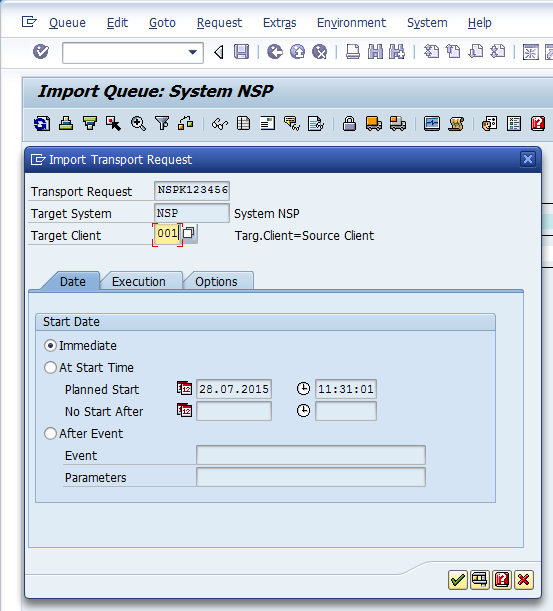Click the single-truck Import Request icon
Screen dimensions: 553x611
pyautogui.click(x=373, y=124)
